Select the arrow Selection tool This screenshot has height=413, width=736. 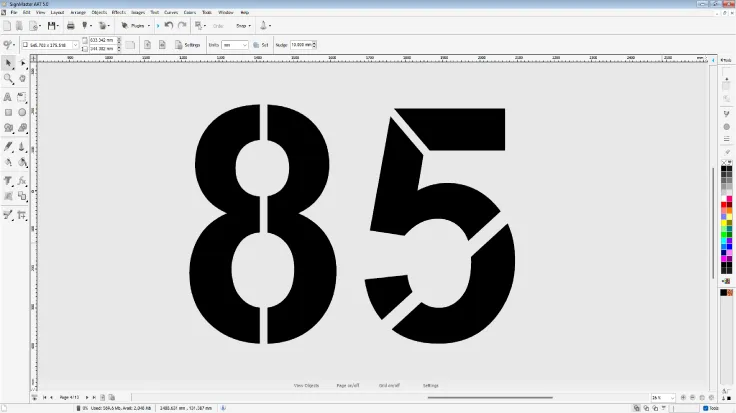point(8,63)
